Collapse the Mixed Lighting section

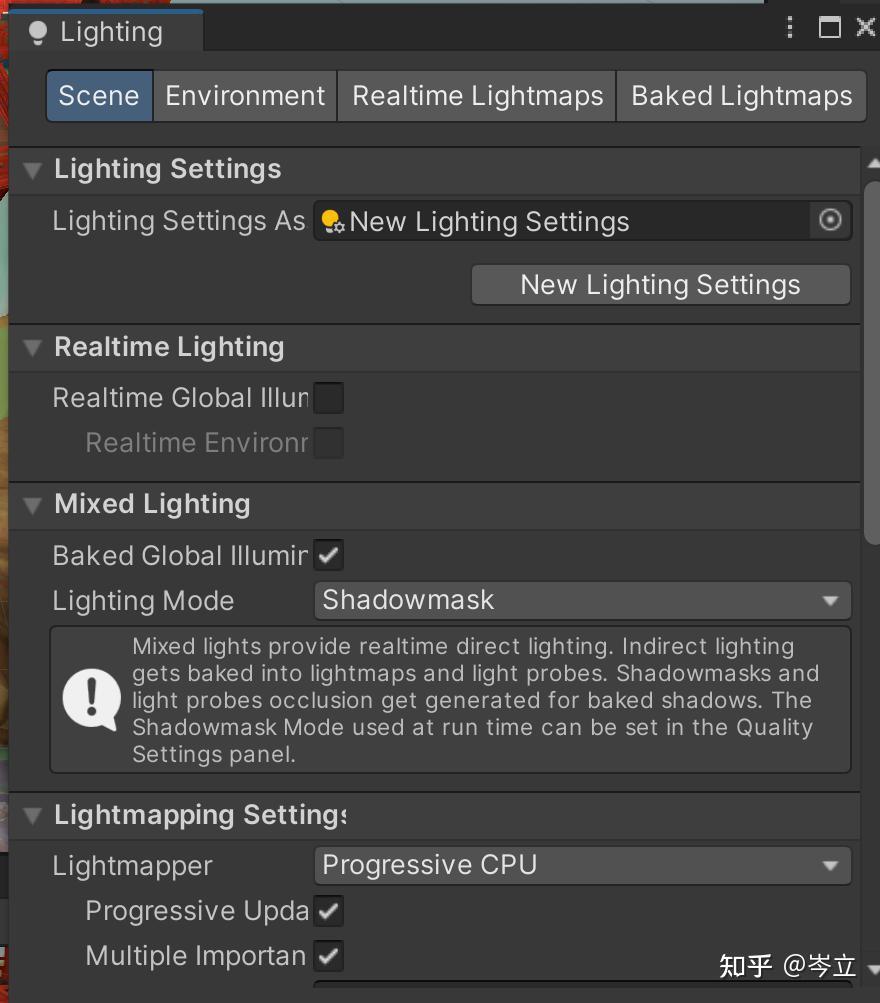tap(31, 504)
